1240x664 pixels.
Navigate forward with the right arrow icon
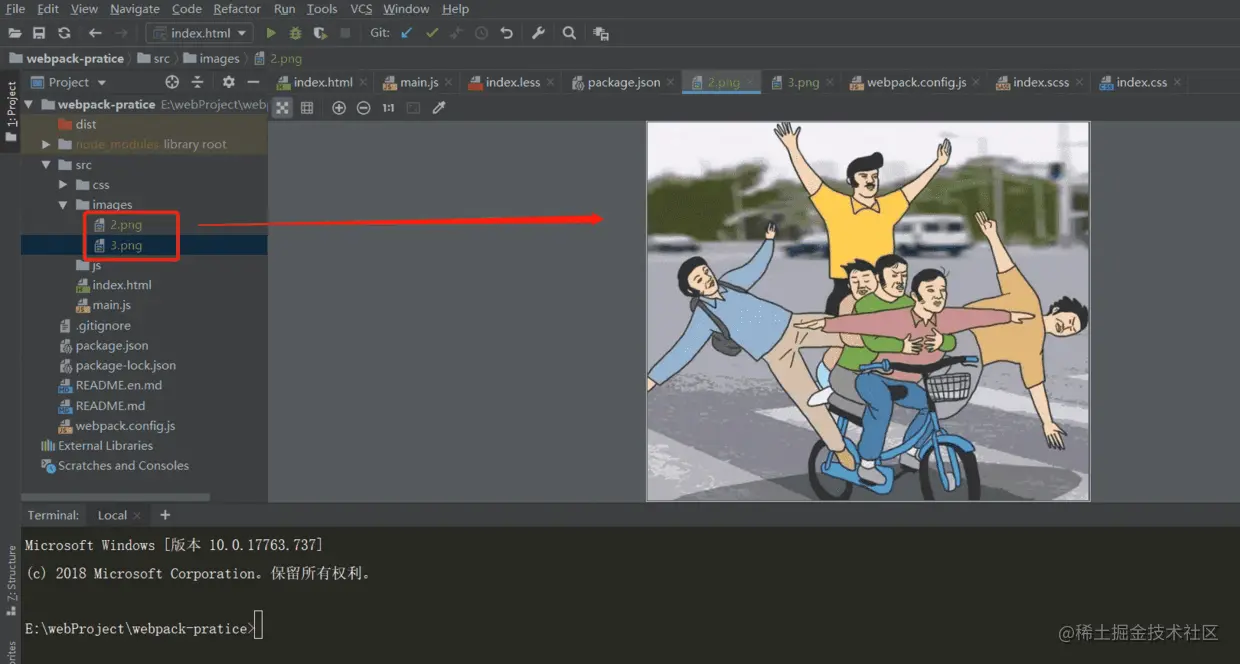pos(123,33)
